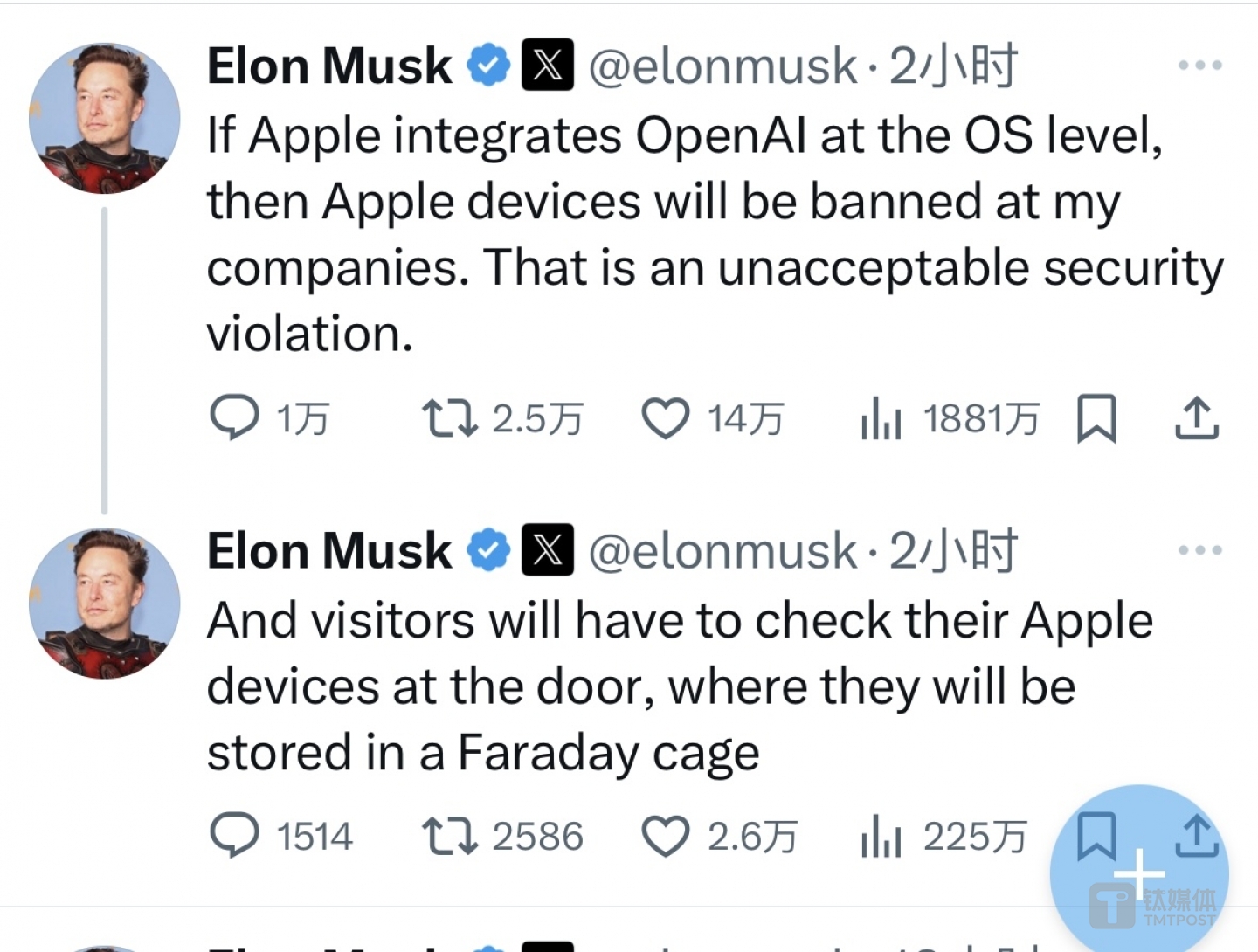
Task: Open Elon Musk's avatar on first tweet
Action: [104, 118]
